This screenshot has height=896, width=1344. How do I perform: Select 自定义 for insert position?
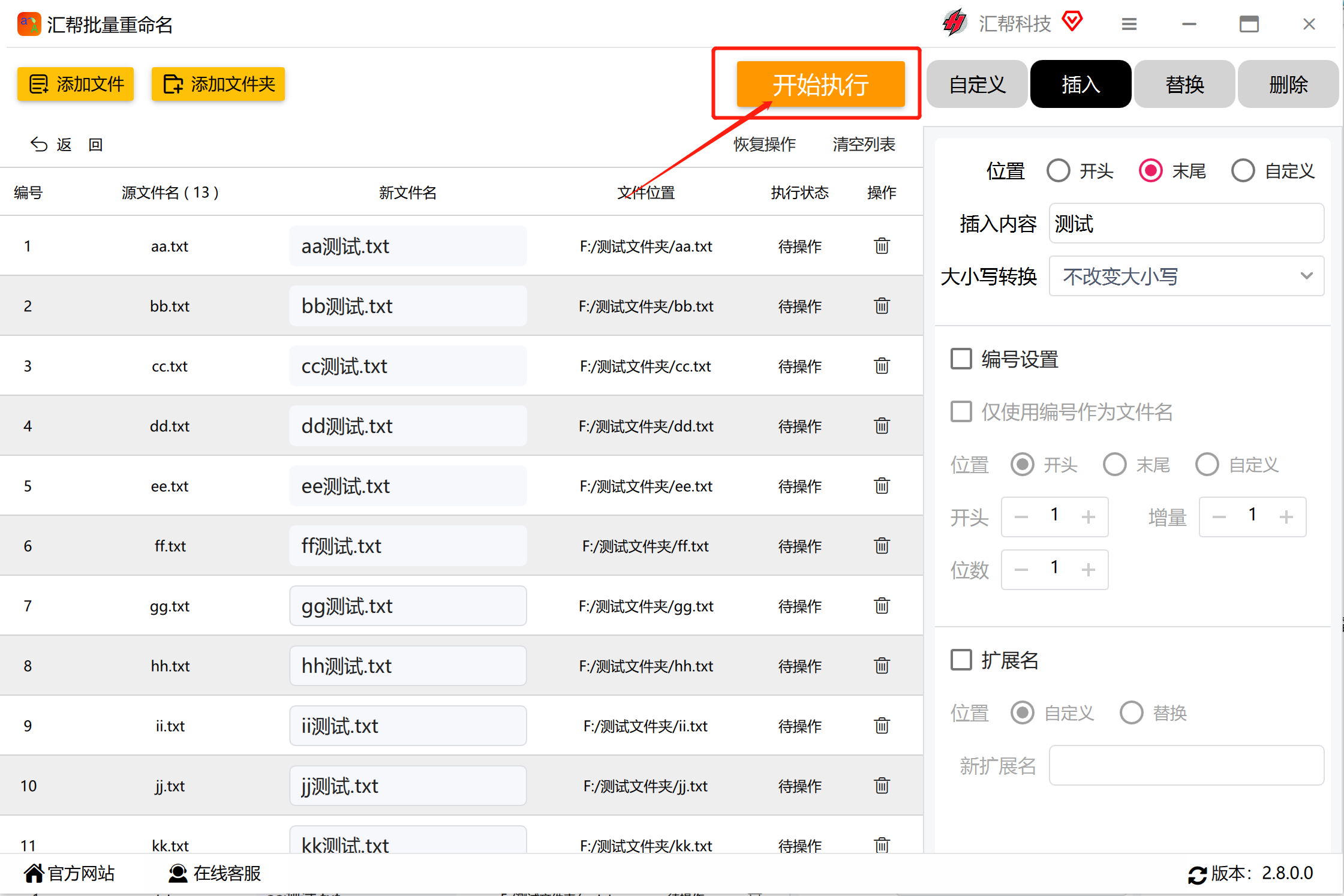(1243, 171)
